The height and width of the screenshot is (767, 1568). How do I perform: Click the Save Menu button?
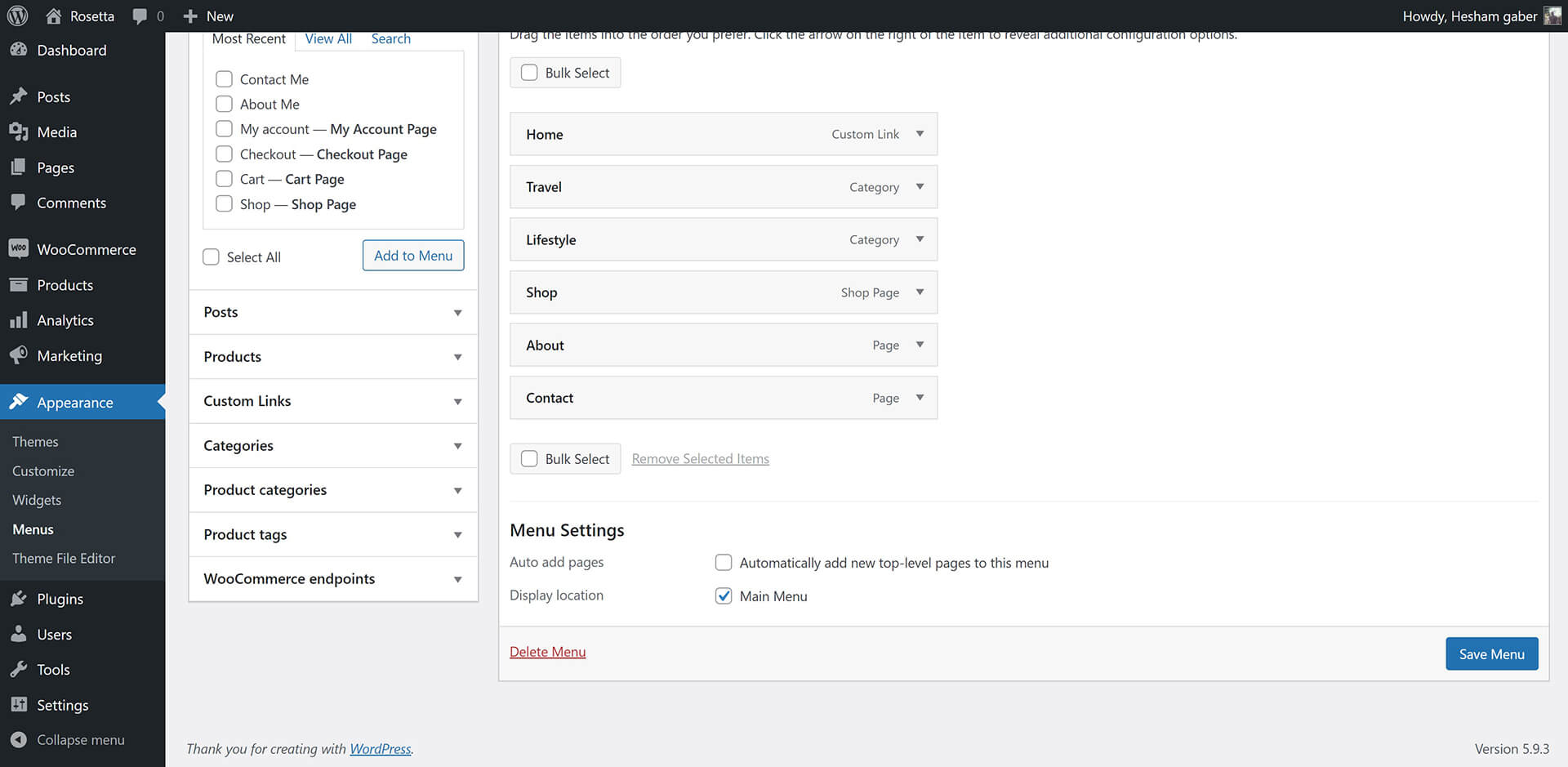tap(1491, 654)
